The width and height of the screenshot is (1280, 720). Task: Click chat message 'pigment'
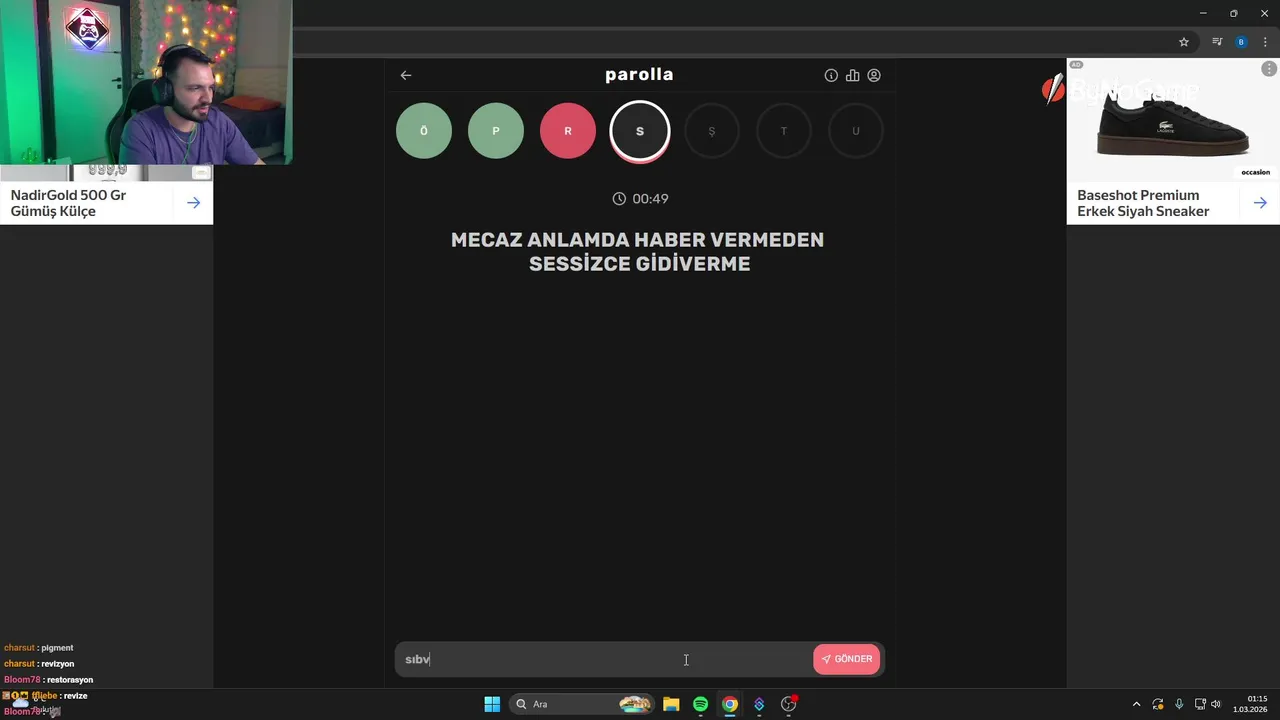pyautogui.click(x=57, y=648)
